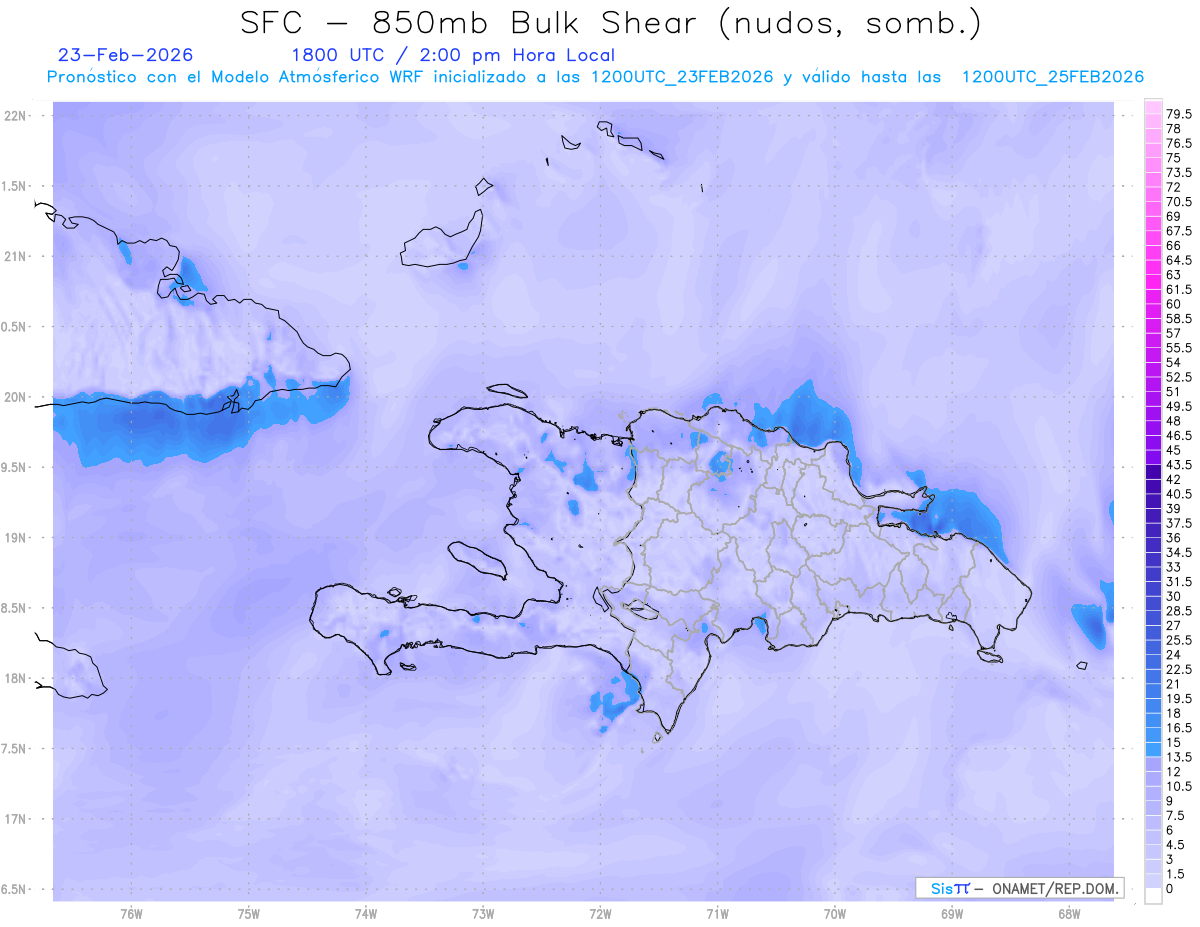This screenshot has width=1200, height=927.
Task: Click the colorbar value '22.5'
Action: click(1180, 669)
